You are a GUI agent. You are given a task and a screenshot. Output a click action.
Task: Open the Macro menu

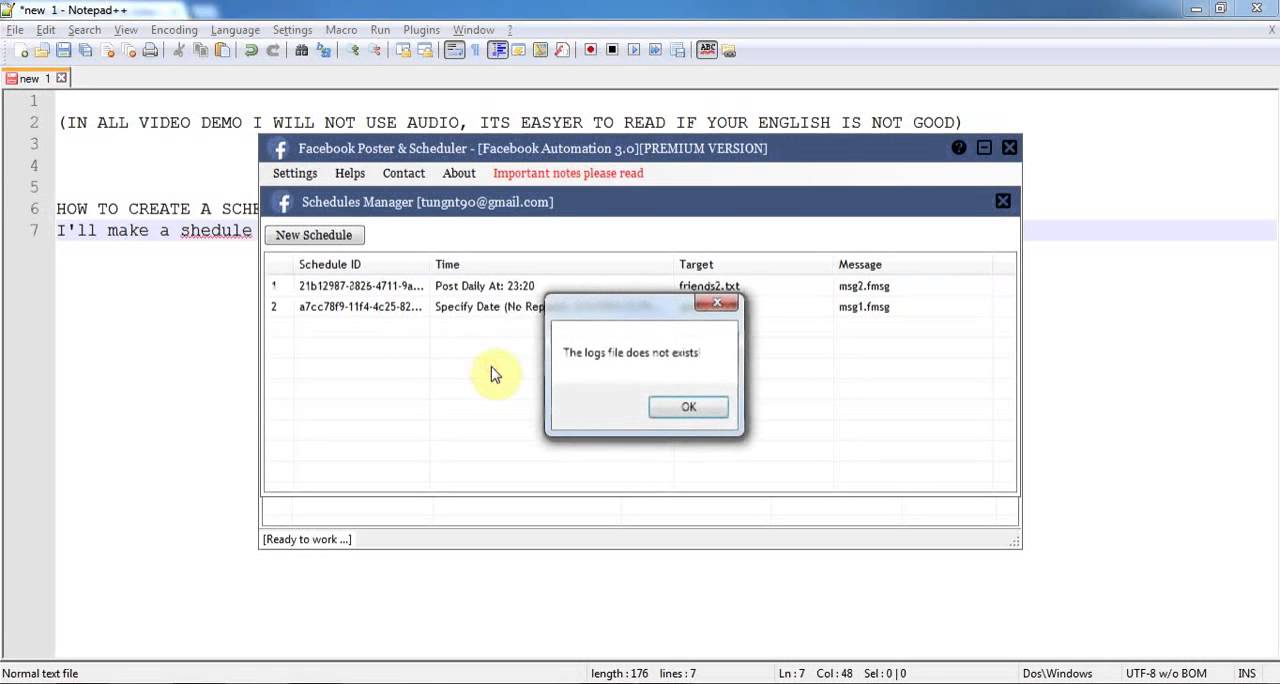pyautogui.click(x=341, y=30)
